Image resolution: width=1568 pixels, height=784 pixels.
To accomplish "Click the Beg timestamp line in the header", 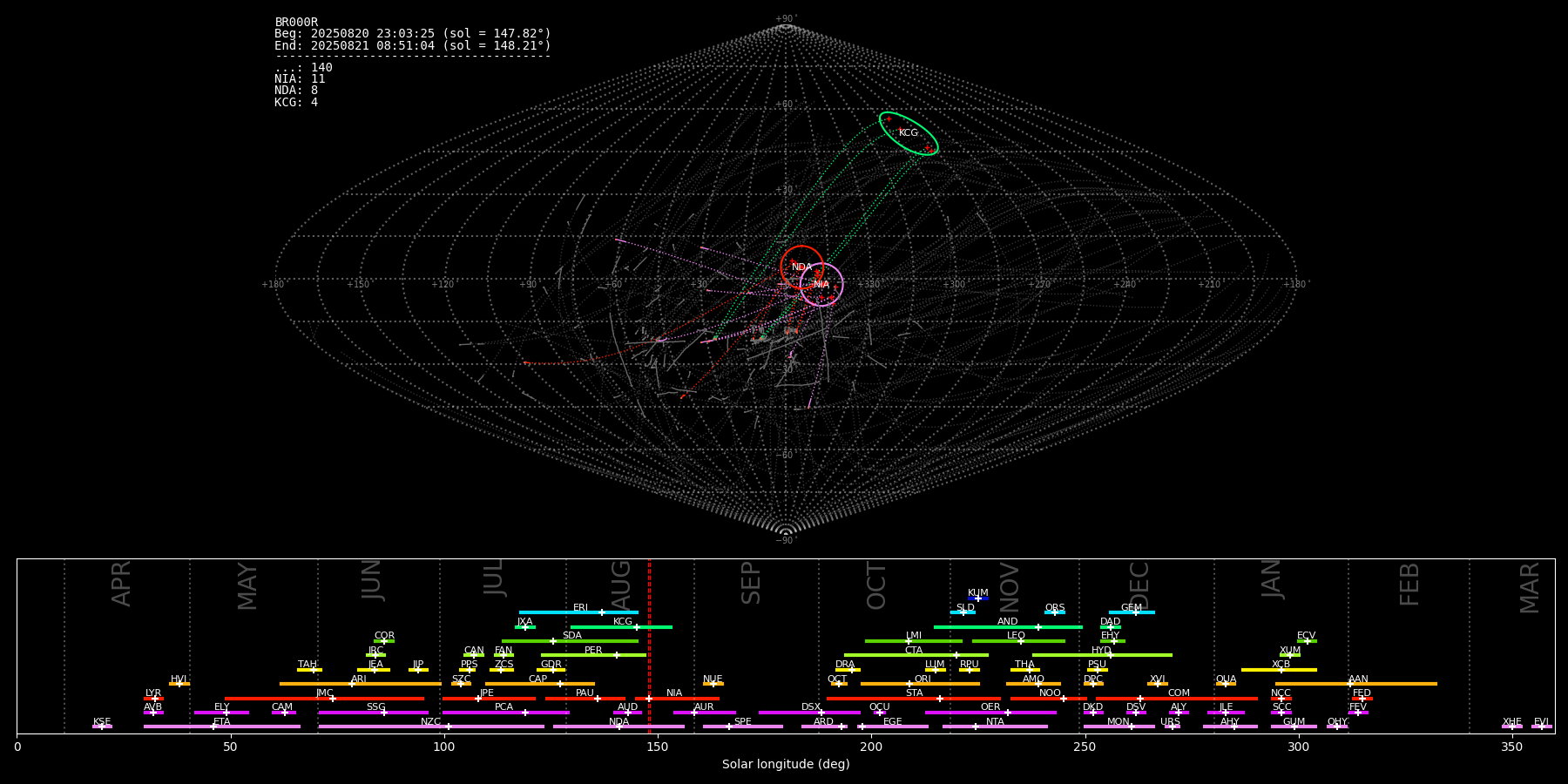I will 413,34.
